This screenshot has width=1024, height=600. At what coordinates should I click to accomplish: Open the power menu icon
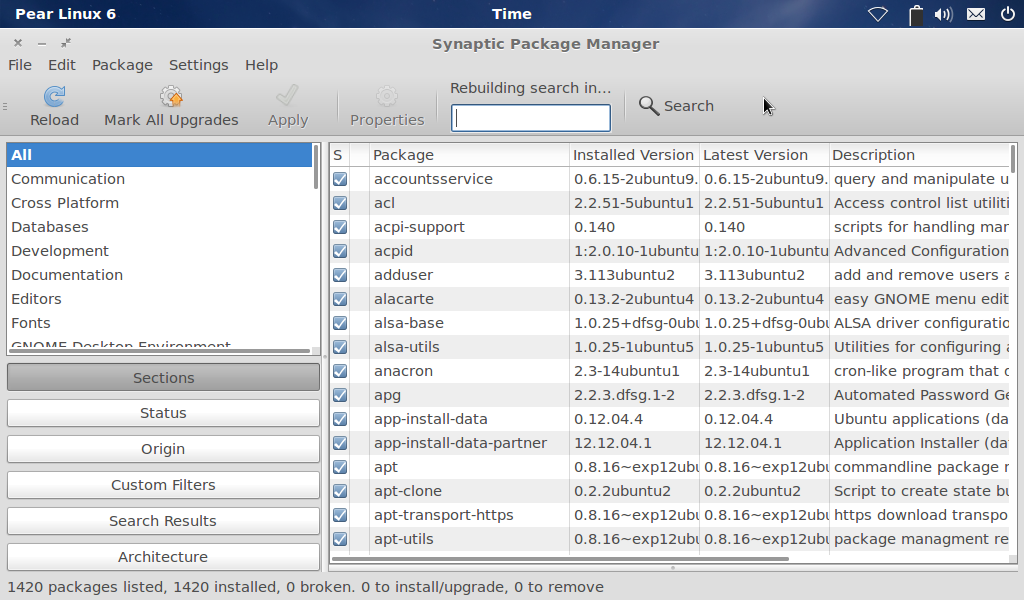(1008, 14)
